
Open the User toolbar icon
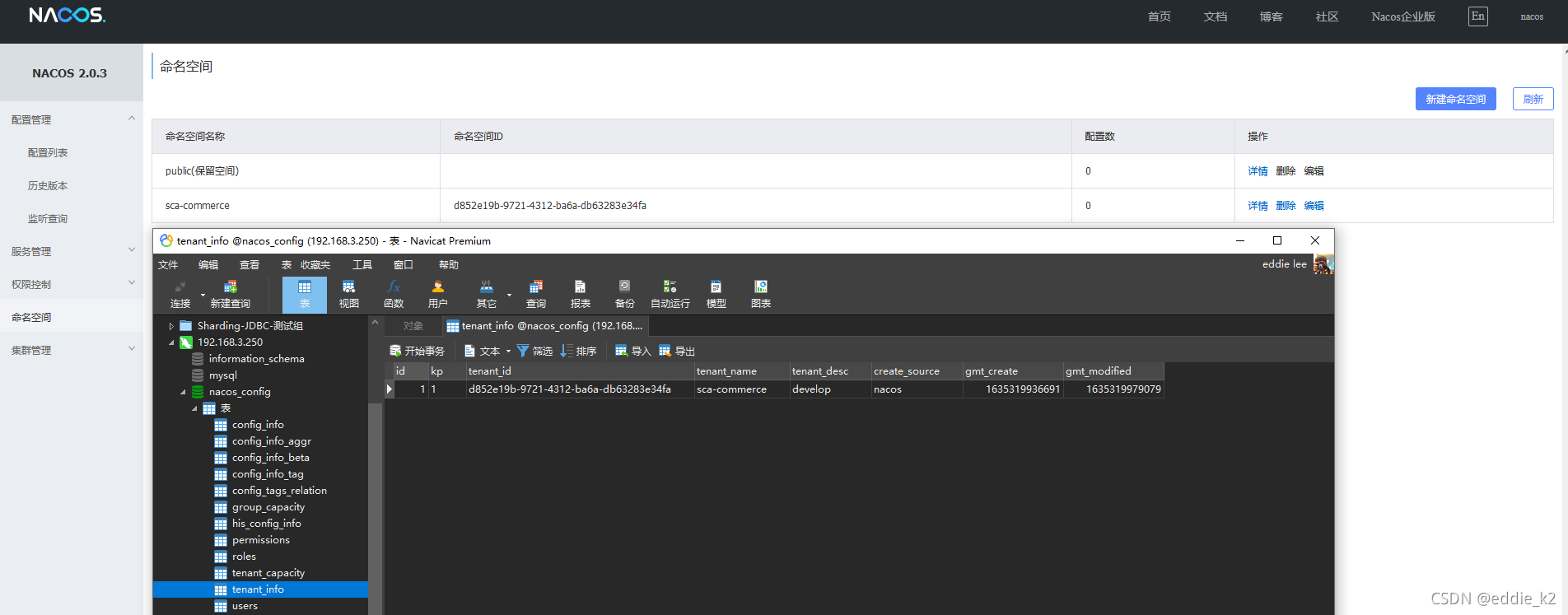point(438,294)
